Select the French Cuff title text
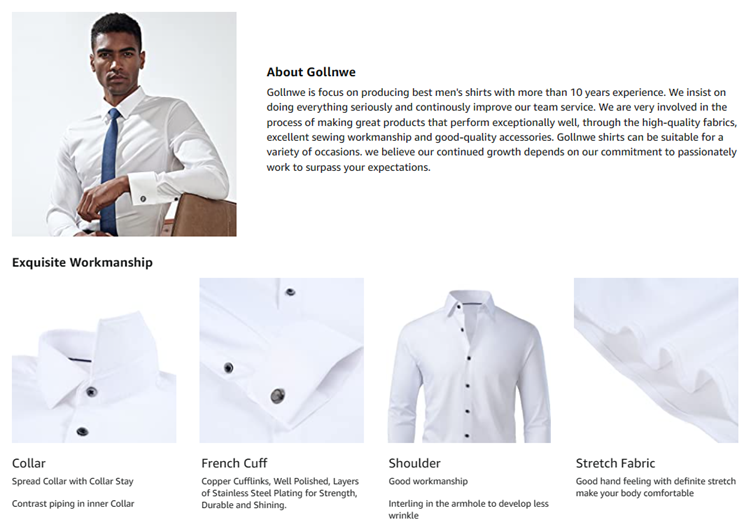 [234, 463]
